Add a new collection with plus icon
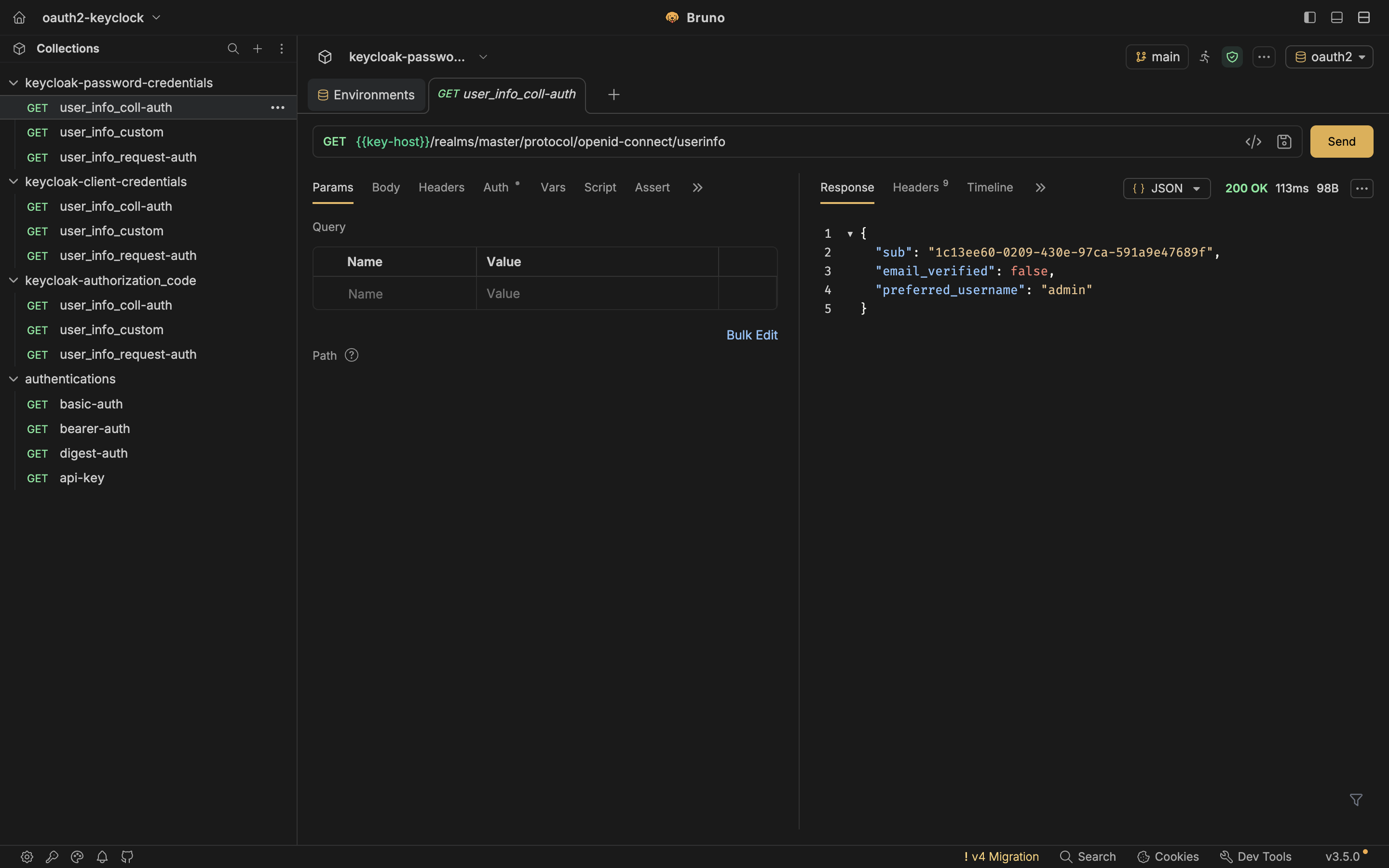The width and height of the screenshot is (1389, 868). pyautogui.click(x=258, y=49)
